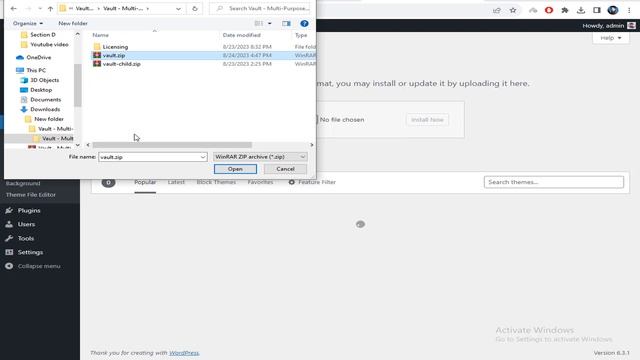Viewport: 640px width, 360px height.
Task: Select This PC in navigation tree
Action: coord(36,70)
